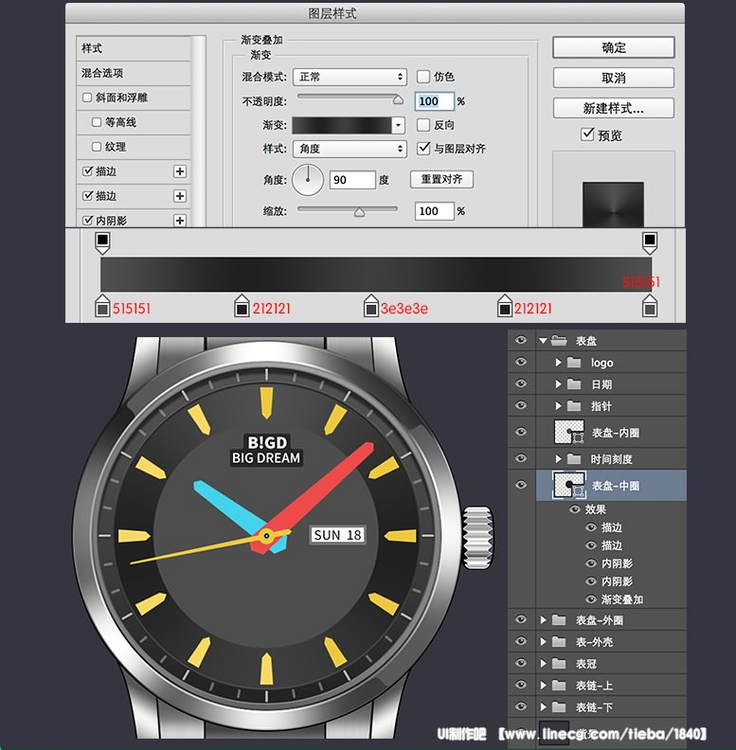Click the 新建样式... button
The height and width of the screenshot is (750, 736).
pos(614,108)
